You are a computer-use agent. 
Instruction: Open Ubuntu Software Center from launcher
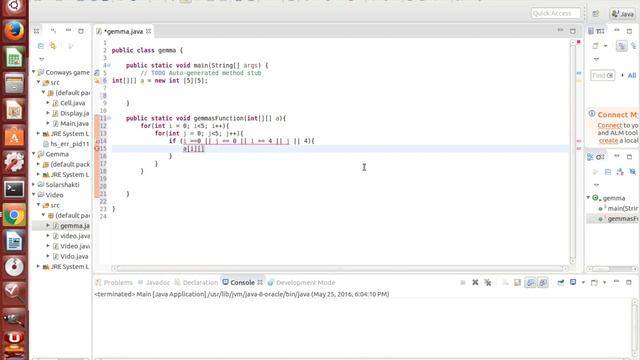(14, 137)
